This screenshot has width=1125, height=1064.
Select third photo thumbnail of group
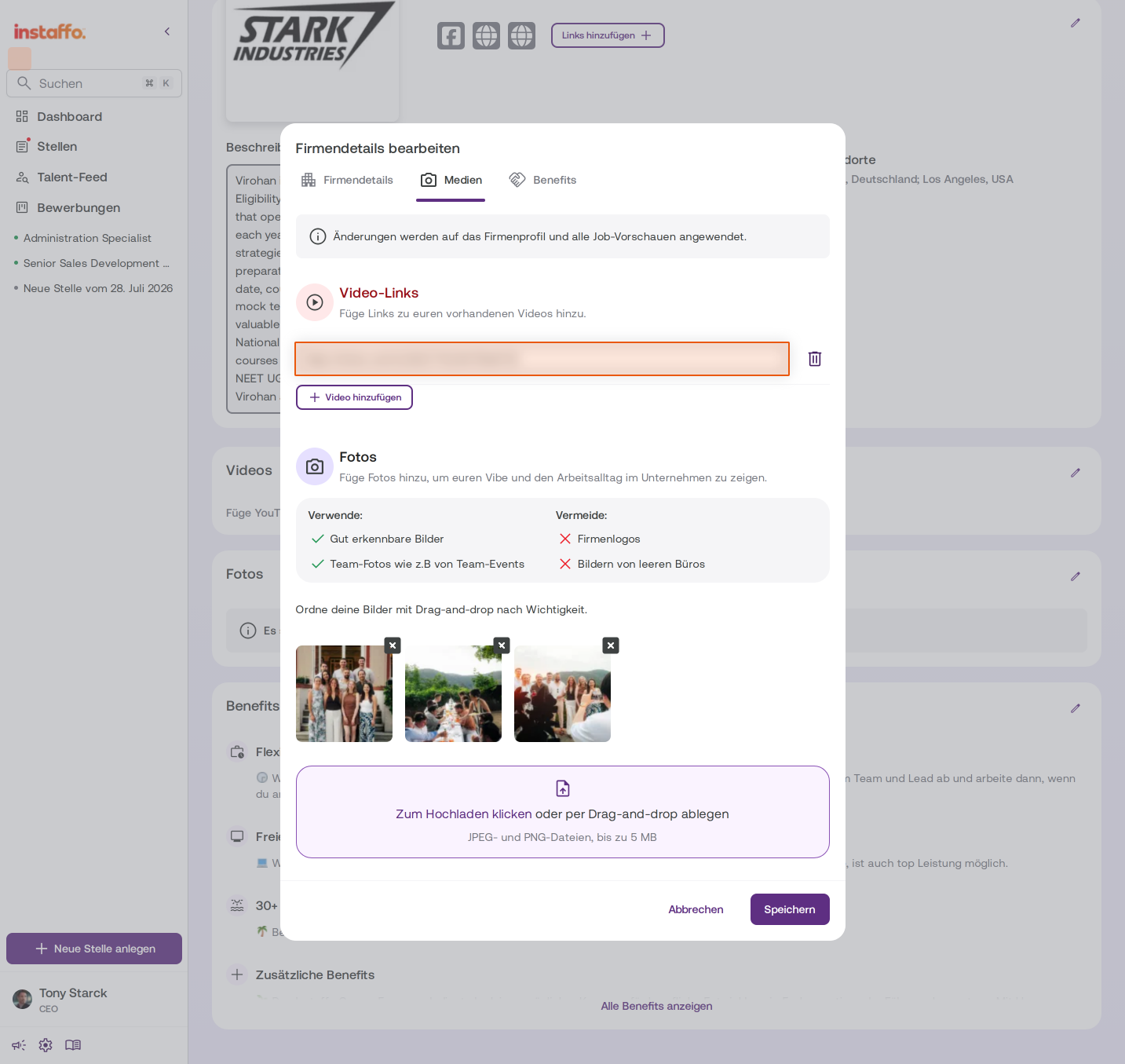[x=562, y=693]
